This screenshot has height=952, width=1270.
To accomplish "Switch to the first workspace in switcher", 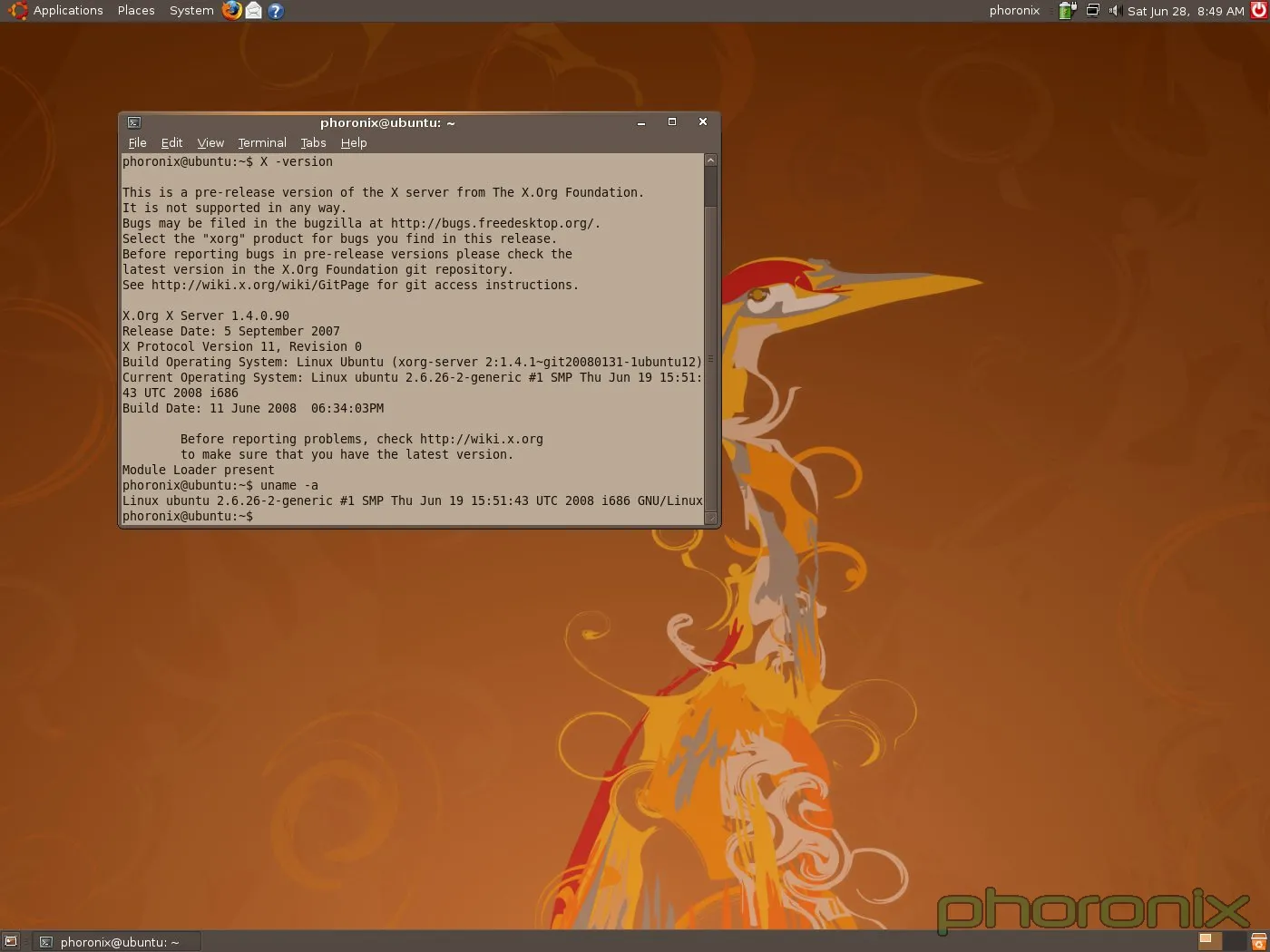I will (x=1210, y=941).
